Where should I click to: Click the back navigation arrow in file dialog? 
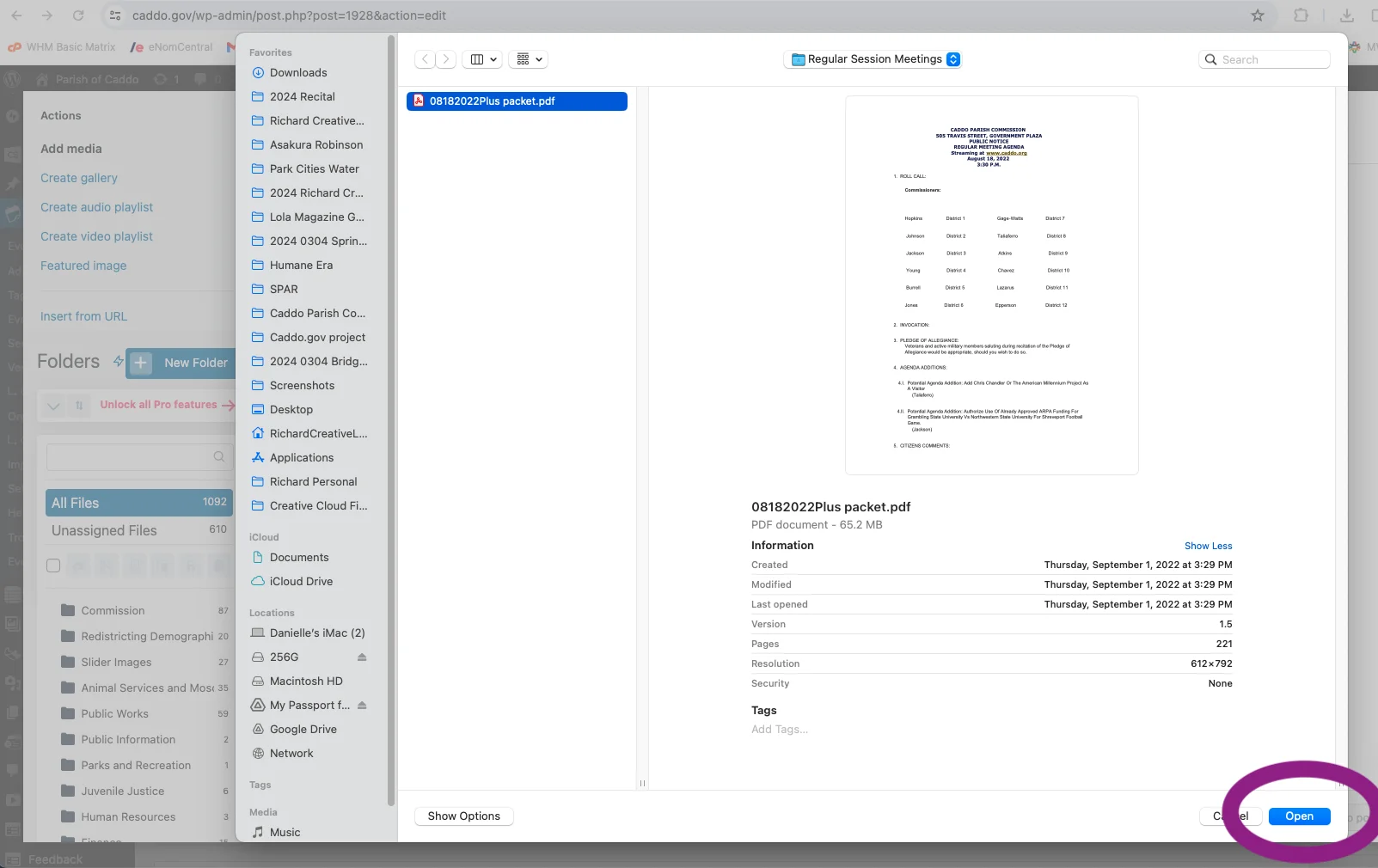pyautogui.click(x=425, y=59)
